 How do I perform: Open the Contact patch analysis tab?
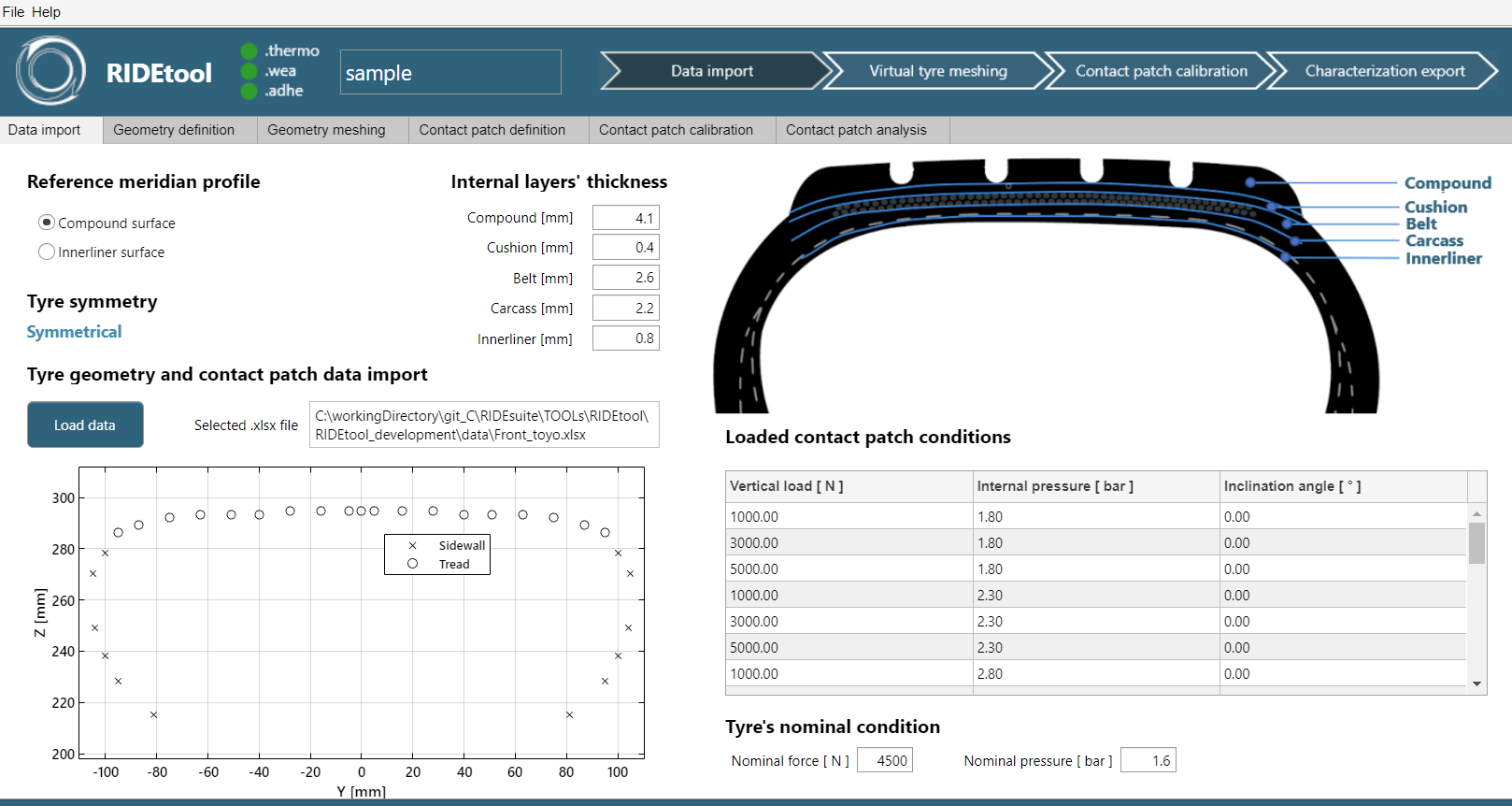click(x=856, y=130)
